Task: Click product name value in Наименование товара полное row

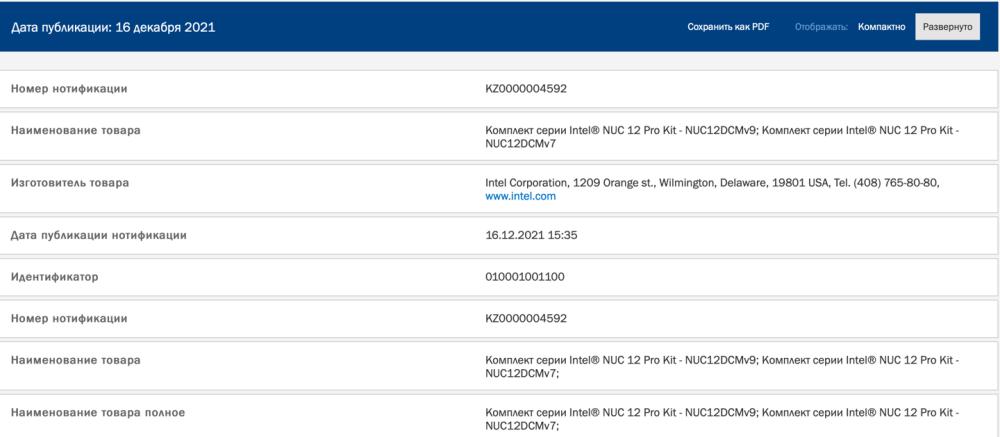Action: 723,418
